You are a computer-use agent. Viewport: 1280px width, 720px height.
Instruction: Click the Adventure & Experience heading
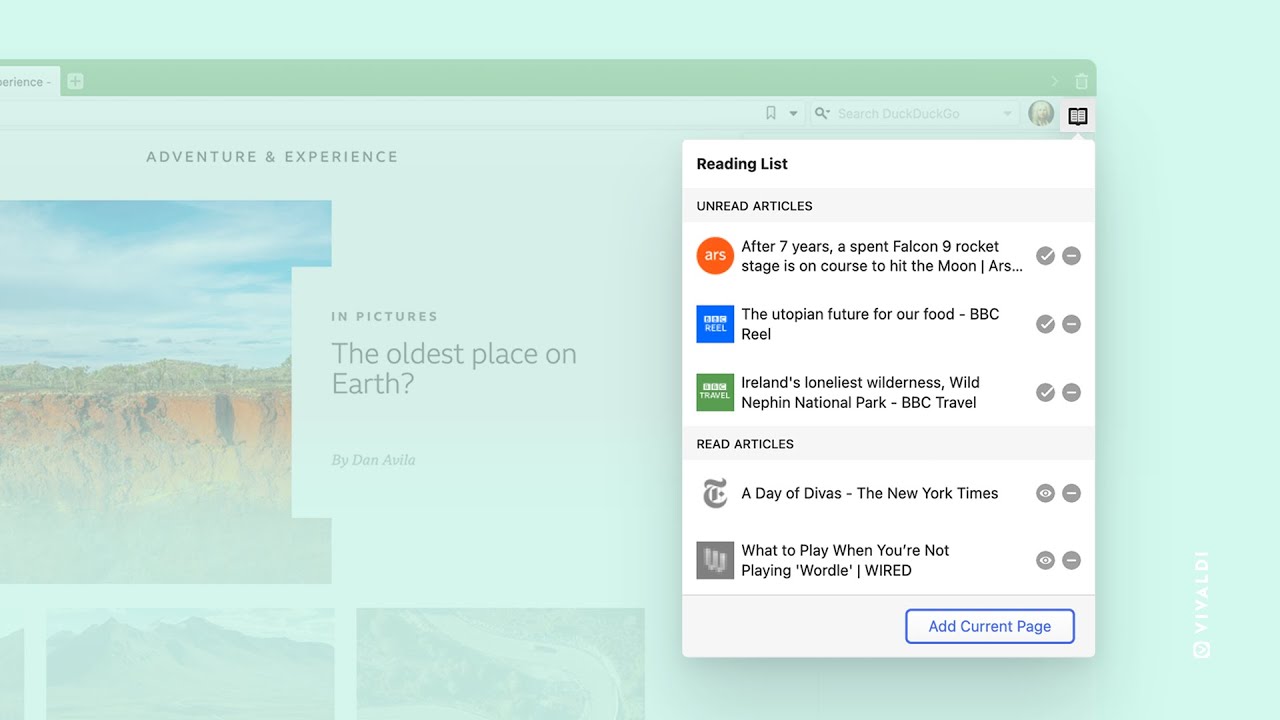272,157
